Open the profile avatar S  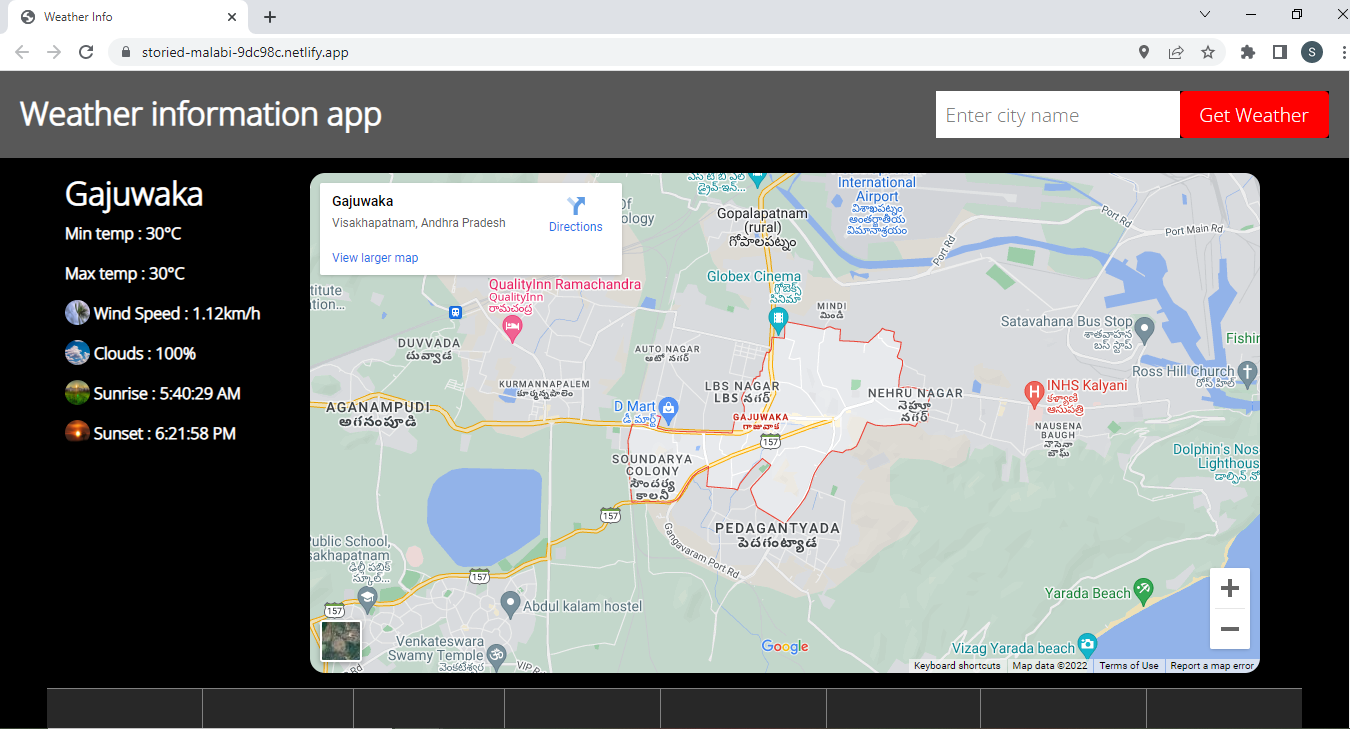click(1312, 52)
